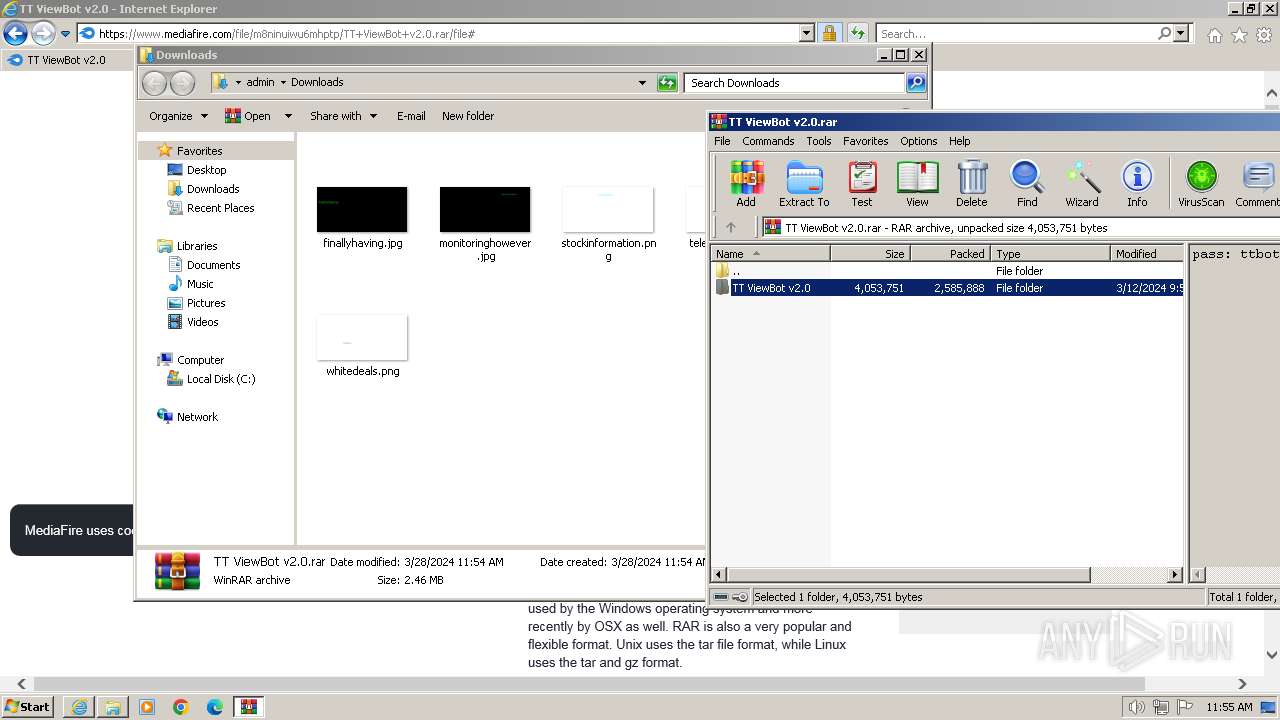Open the Options menu in WinRAR
This screenshot has width=1280, height=720.
click(x=918, y=141)
